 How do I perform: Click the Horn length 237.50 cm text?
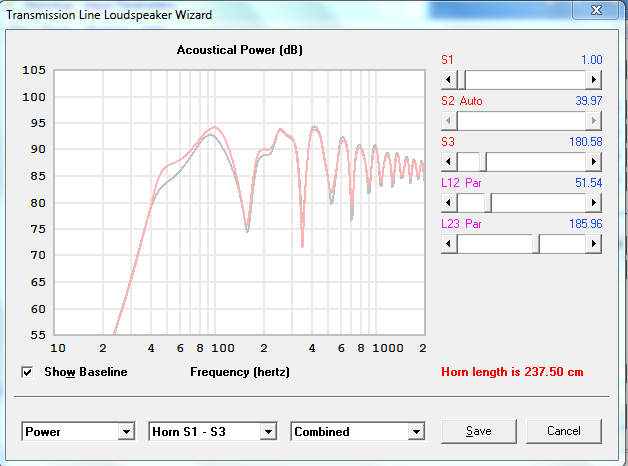[512, 372]
